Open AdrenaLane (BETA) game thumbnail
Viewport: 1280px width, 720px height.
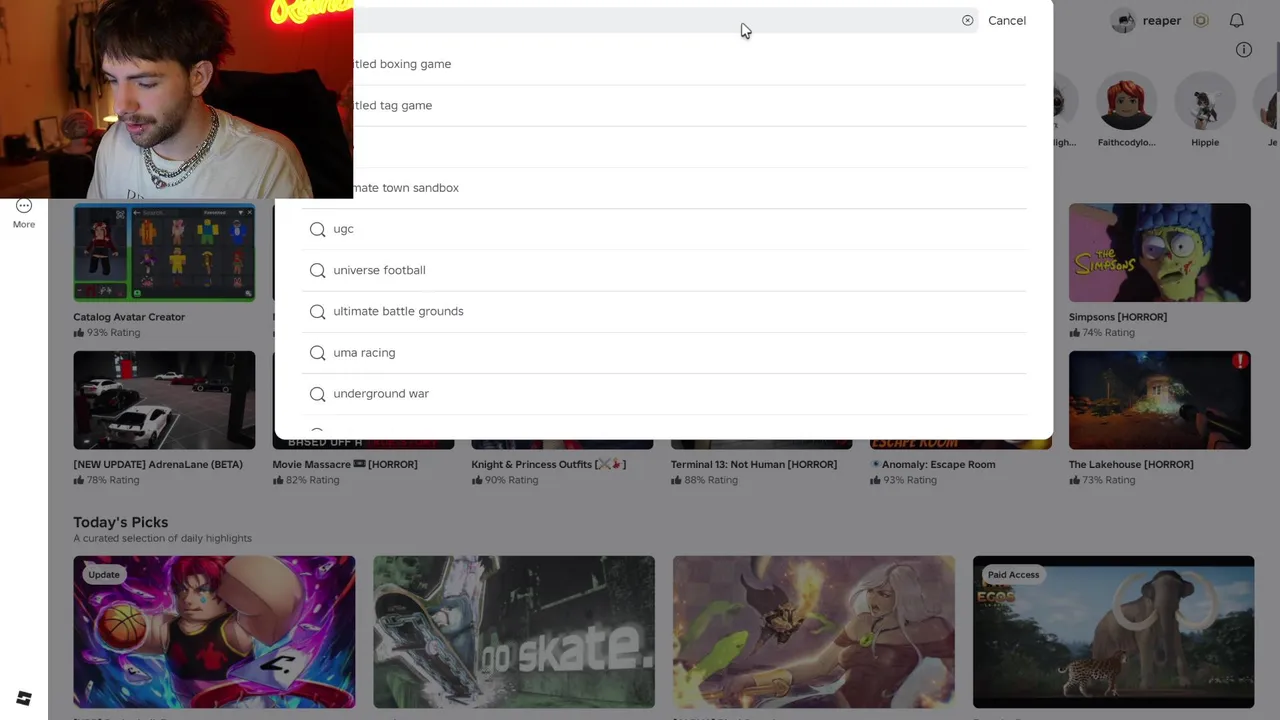click(x=164, y=400)
